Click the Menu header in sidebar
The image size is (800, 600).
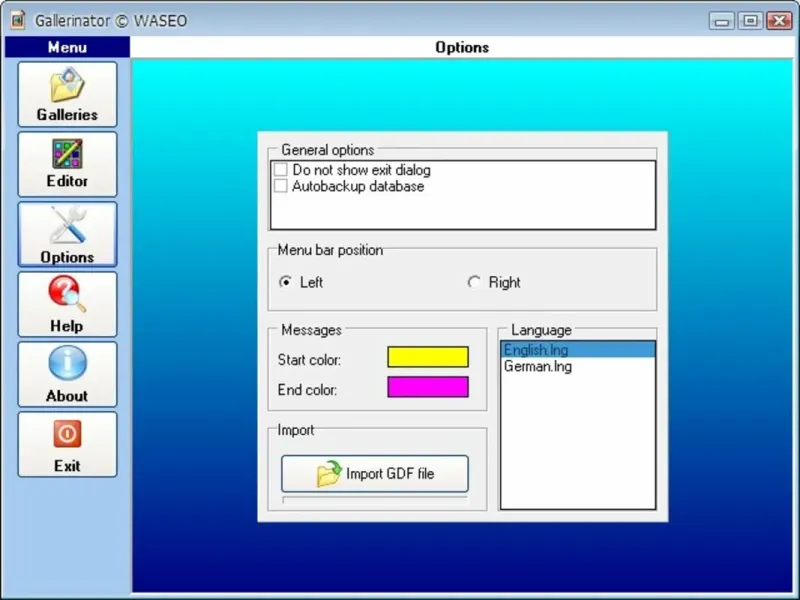click(67, 47)
